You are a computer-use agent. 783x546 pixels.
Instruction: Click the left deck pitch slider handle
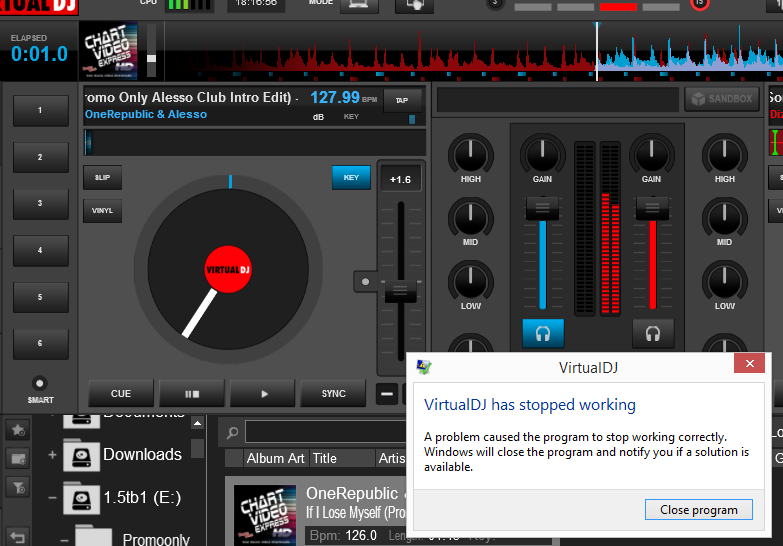(401, 291)
